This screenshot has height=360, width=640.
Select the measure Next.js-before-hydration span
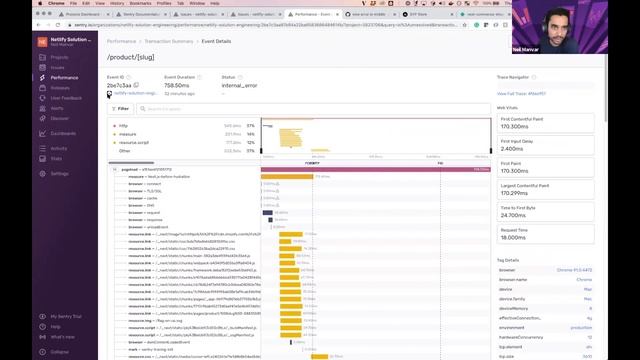(159, 177)
